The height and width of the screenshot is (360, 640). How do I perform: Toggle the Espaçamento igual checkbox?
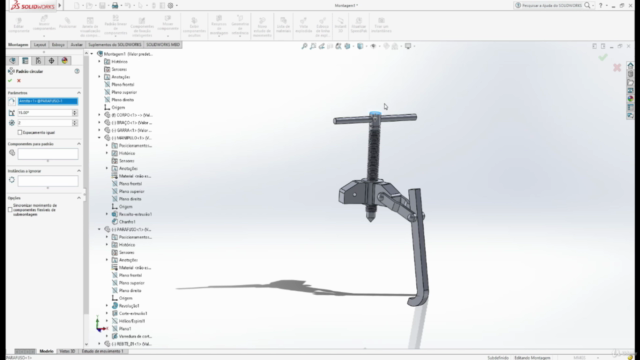pos(20,133)
